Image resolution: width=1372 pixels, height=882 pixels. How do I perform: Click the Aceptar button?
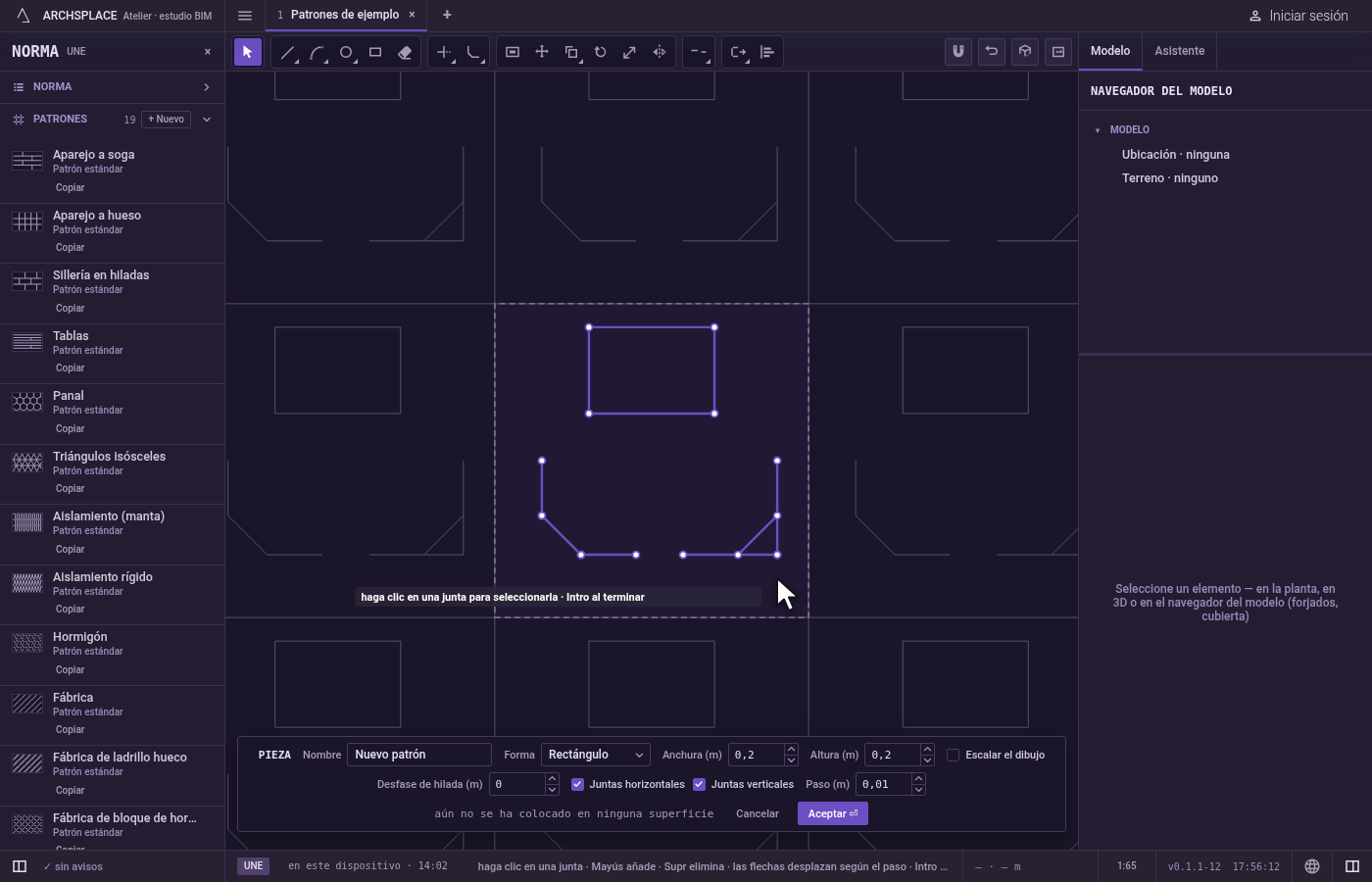833,813
